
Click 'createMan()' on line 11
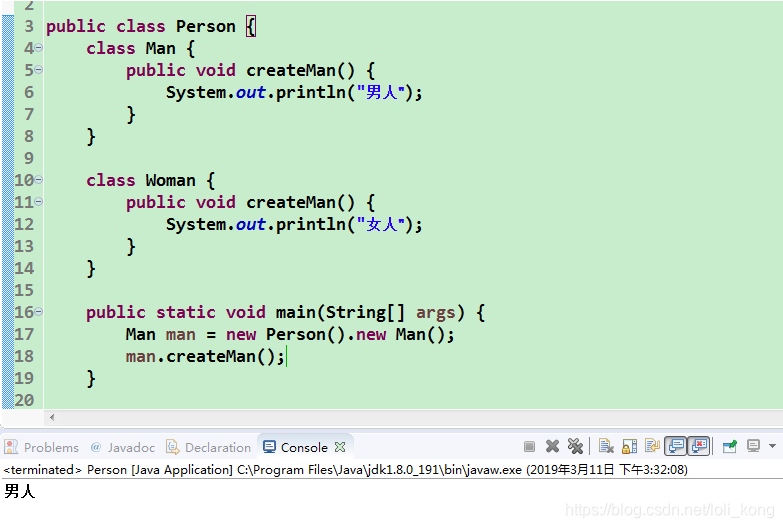point(301,202)
